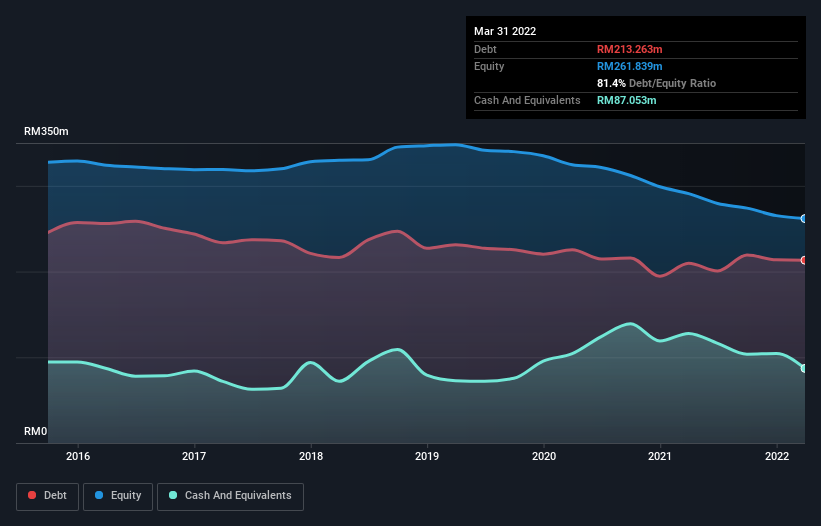This screenshot has height=526, width=821.
Task: Click the 2016 axis label
Action: [x=77, y=456]
